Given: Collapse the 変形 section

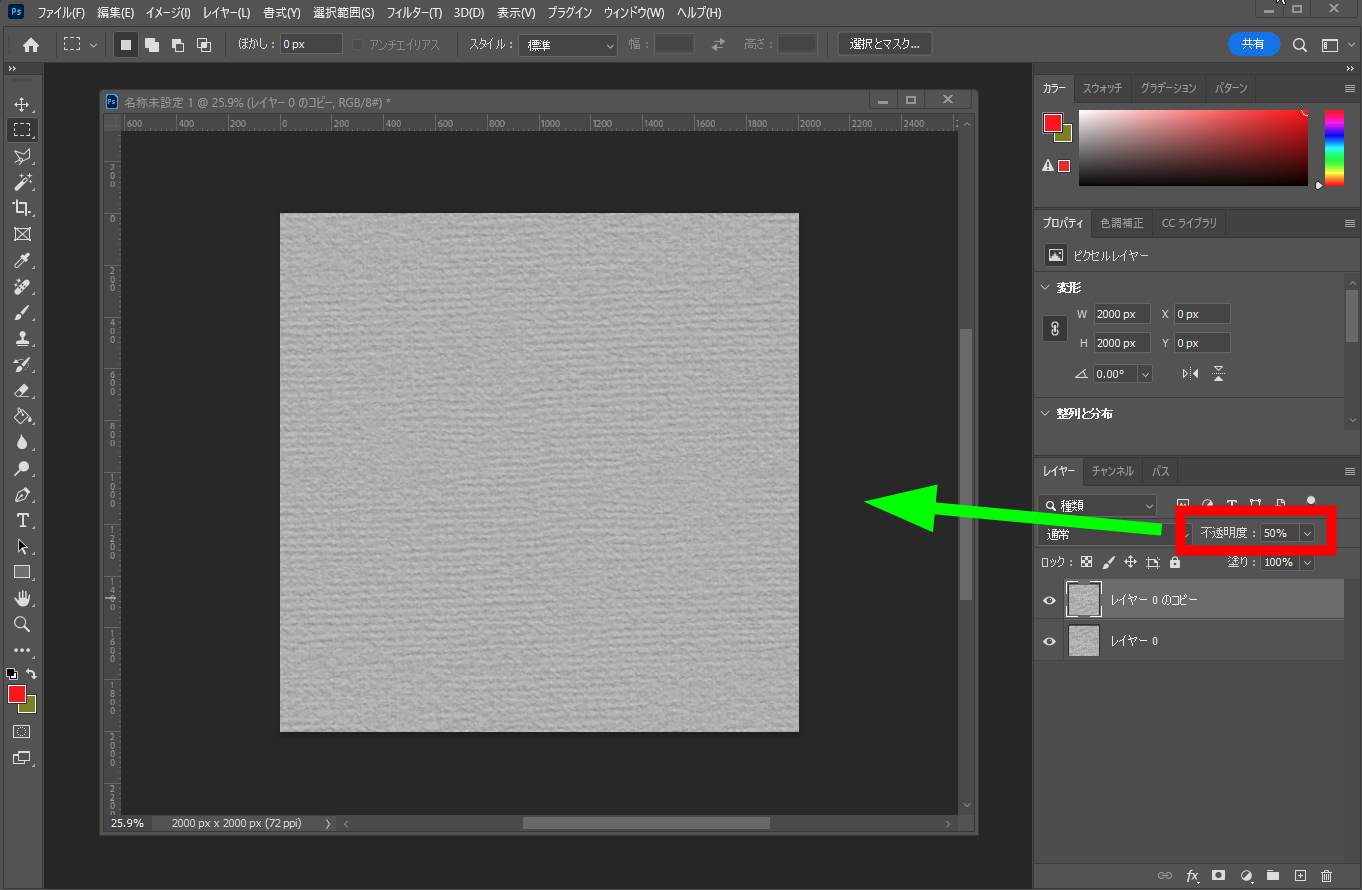Looking at the screenshot, I should click(1045, 288).
